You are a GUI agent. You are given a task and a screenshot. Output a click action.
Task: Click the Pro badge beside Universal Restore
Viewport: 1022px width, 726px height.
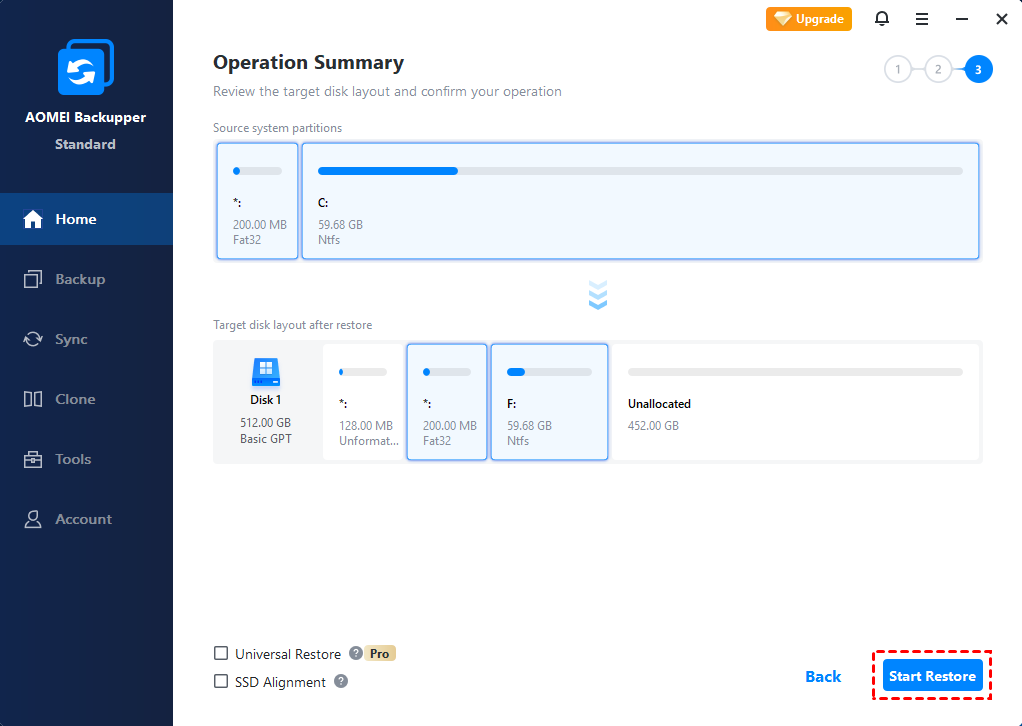(x=380, y=654)
